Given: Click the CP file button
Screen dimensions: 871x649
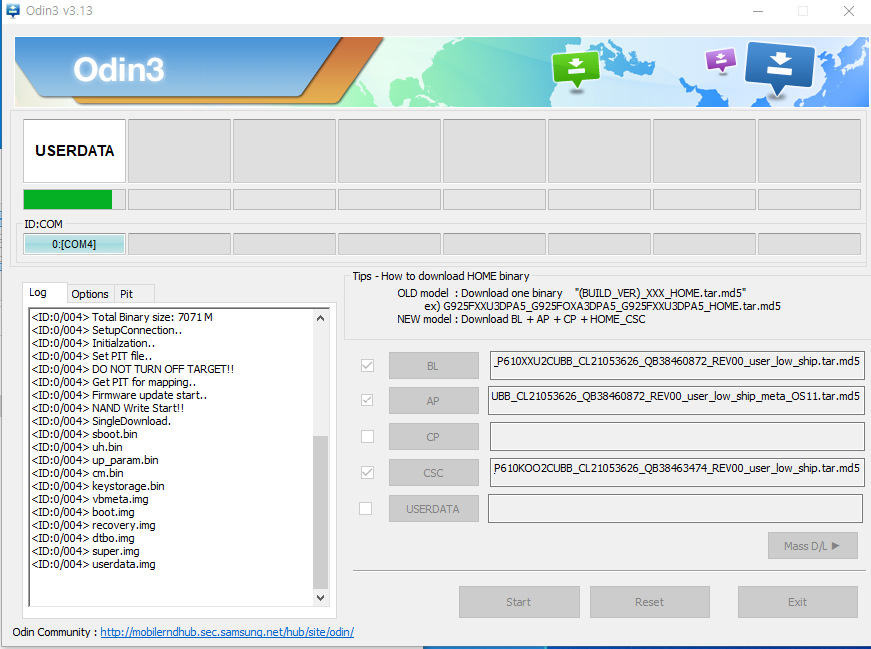Looking at the screenshot, I should pos(434,437).
